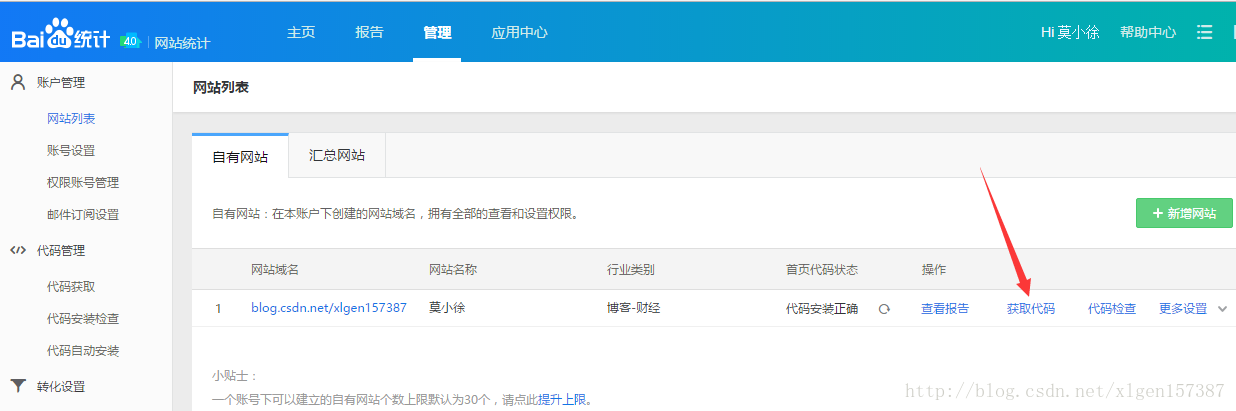Screen dimensions: 1236x411
Task: Click the 代码检查 link in row
Action: tap(1111, 309)
